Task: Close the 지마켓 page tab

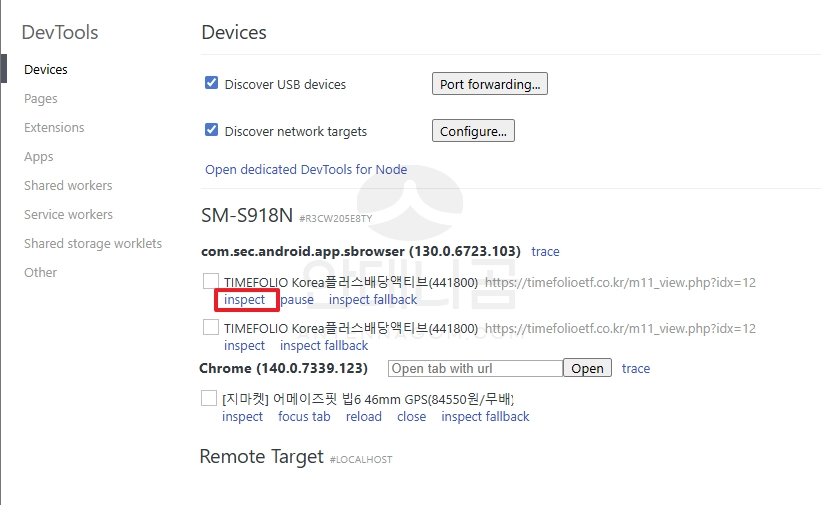Action: pos(412,416)
